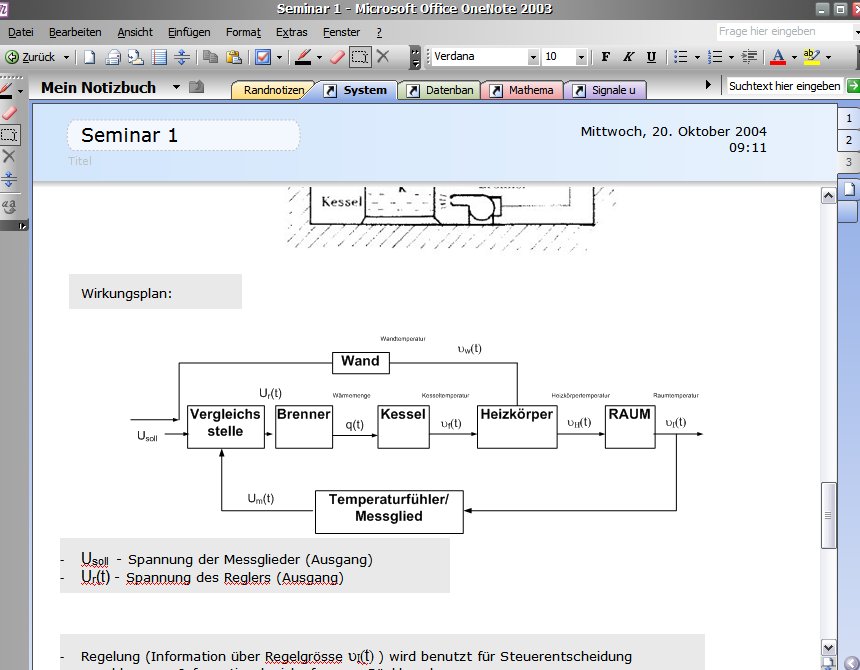Open the Ansicht menu
860x670 pixels.
(135, 32)
